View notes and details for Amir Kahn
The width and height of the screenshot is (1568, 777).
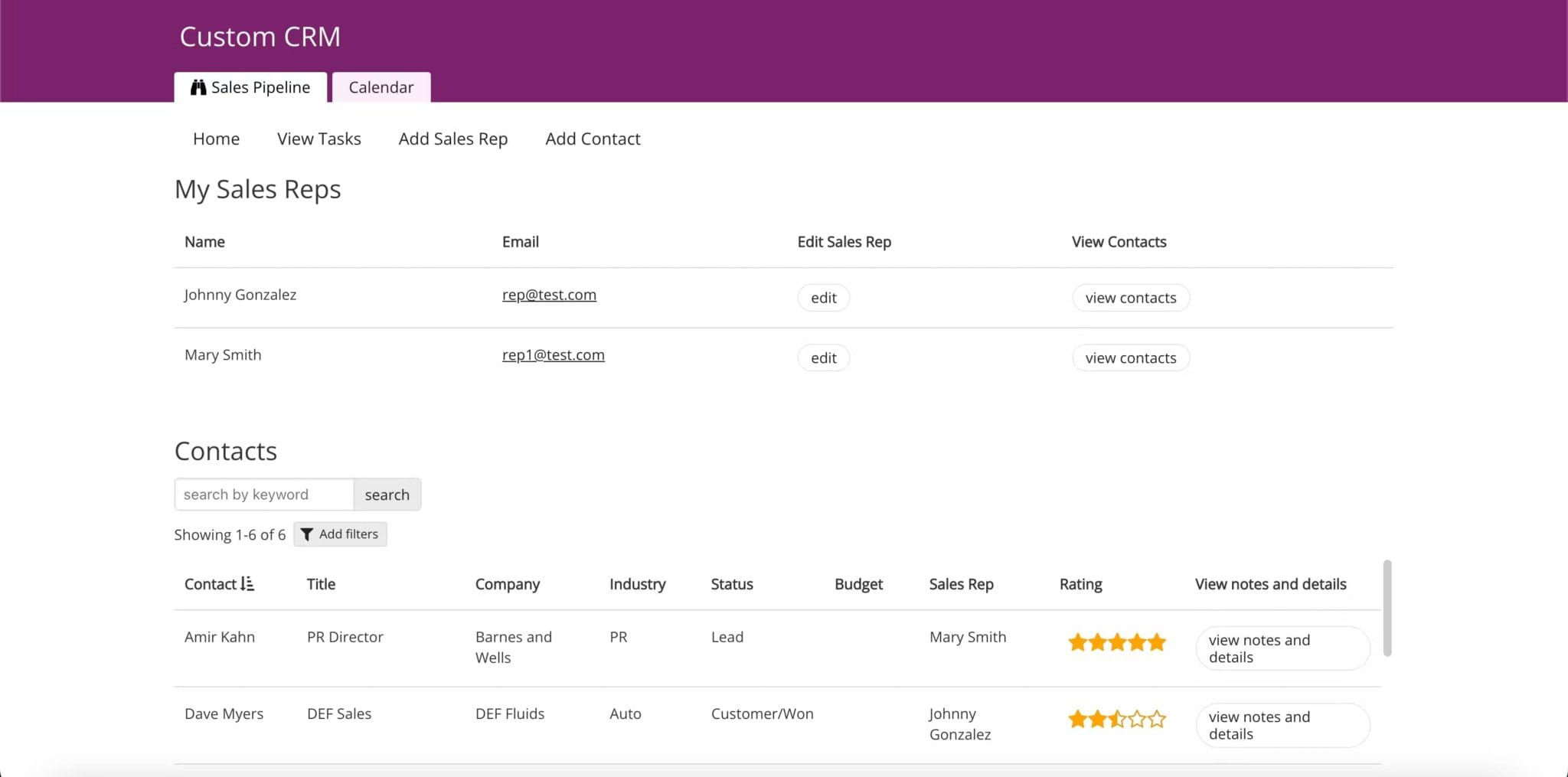click(1282, 648)
